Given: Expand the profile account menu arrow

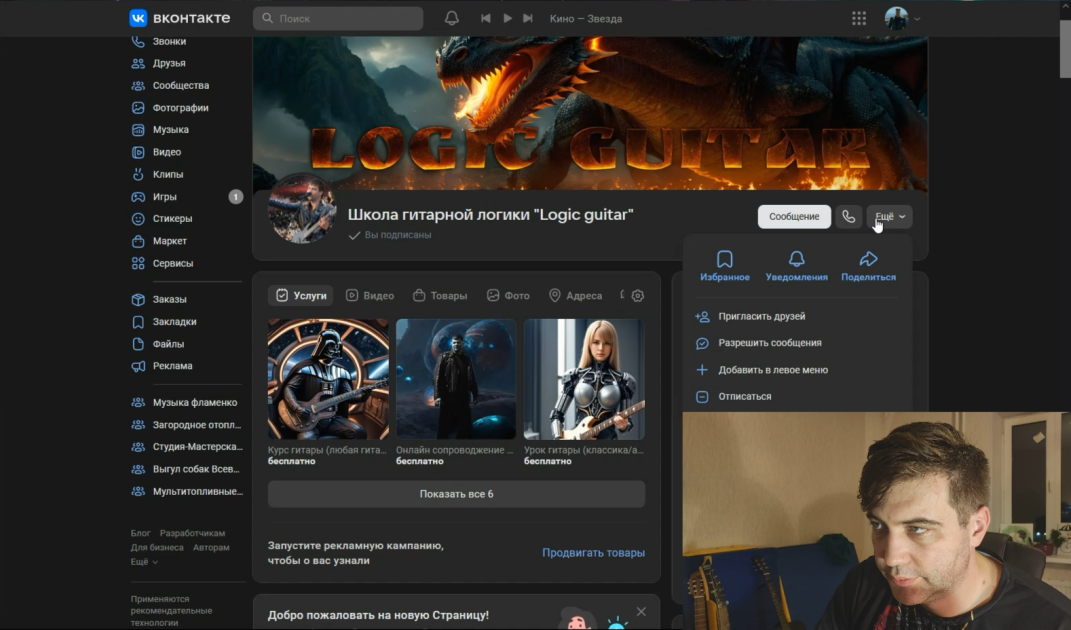Looking at the screenshot, I should 917,19.
